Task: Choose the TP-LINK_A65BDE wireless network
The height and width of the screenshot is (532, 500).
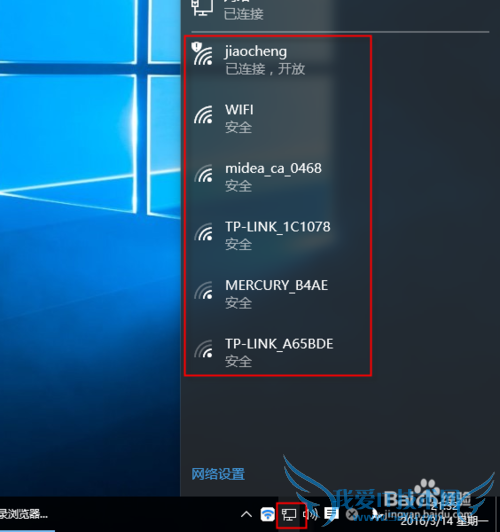Action: click(340, 352)
